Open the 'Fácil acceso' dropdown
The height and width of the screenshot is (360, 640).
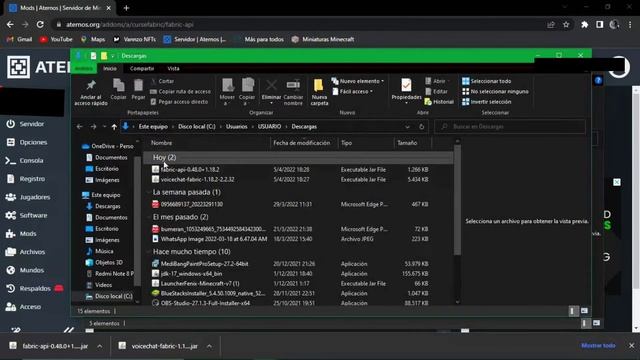coord(353,91)
